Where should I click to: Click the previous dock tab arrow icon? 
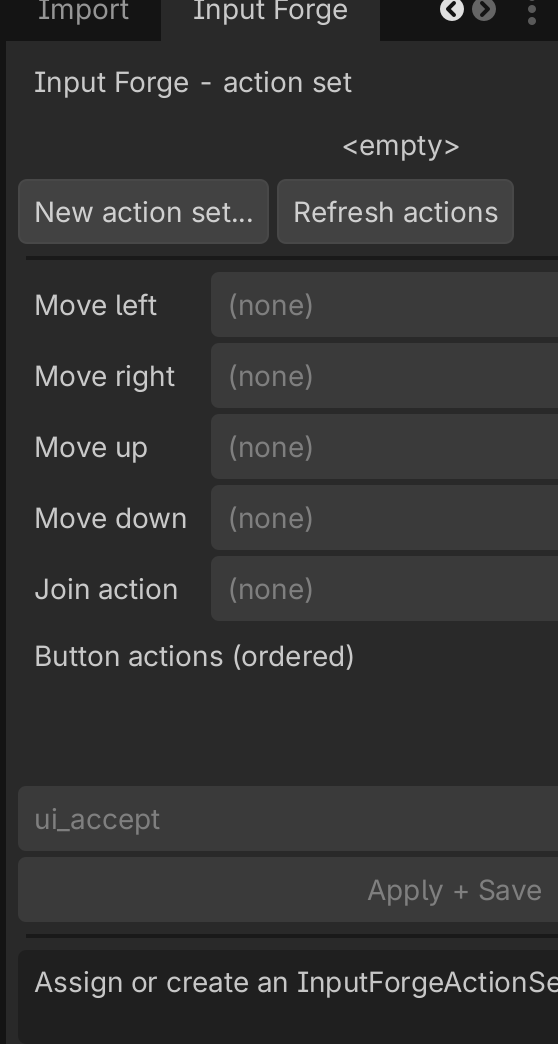451,10
